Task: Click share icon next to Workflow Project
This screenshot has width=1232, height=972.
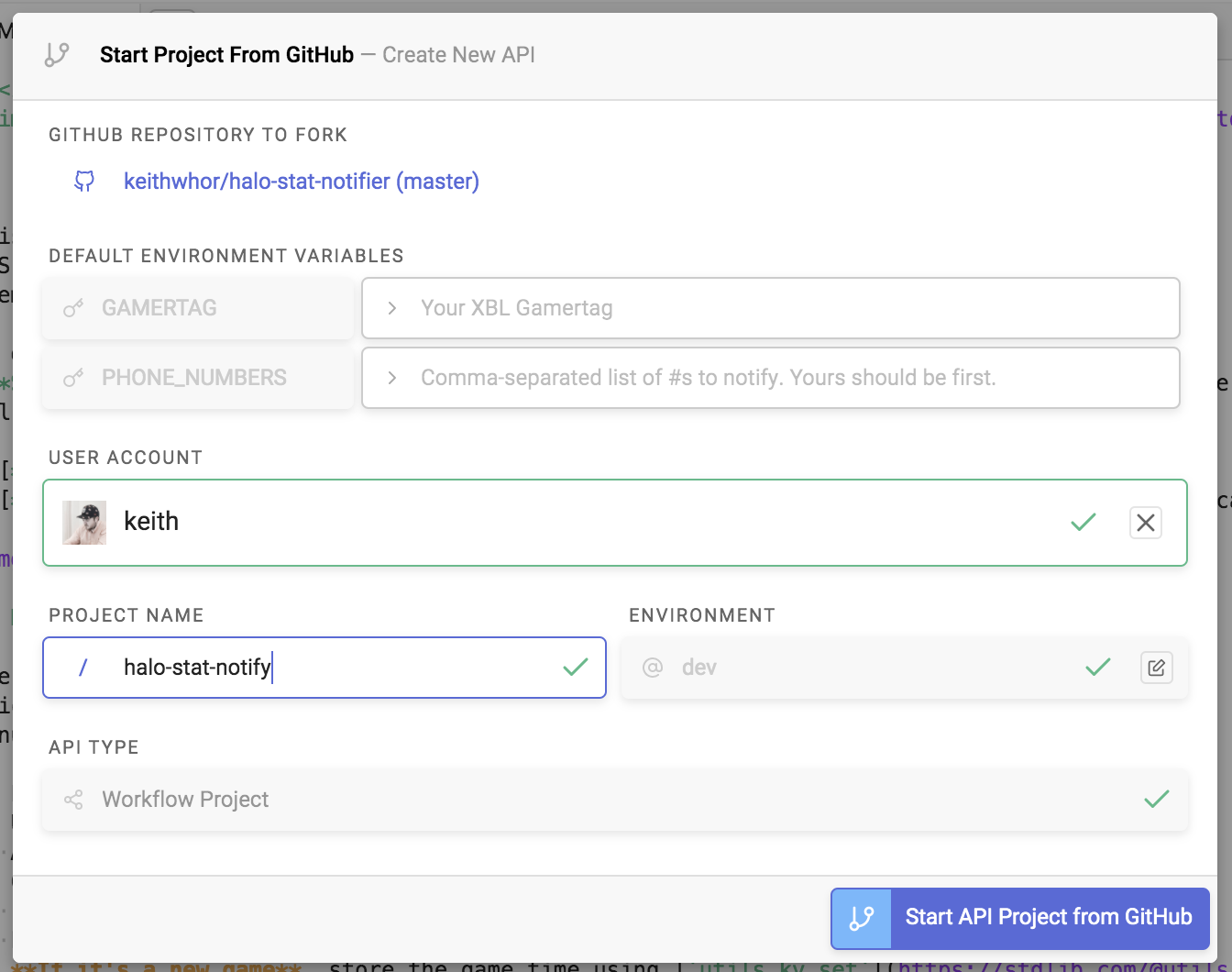Action: click(x=73, y=800)
